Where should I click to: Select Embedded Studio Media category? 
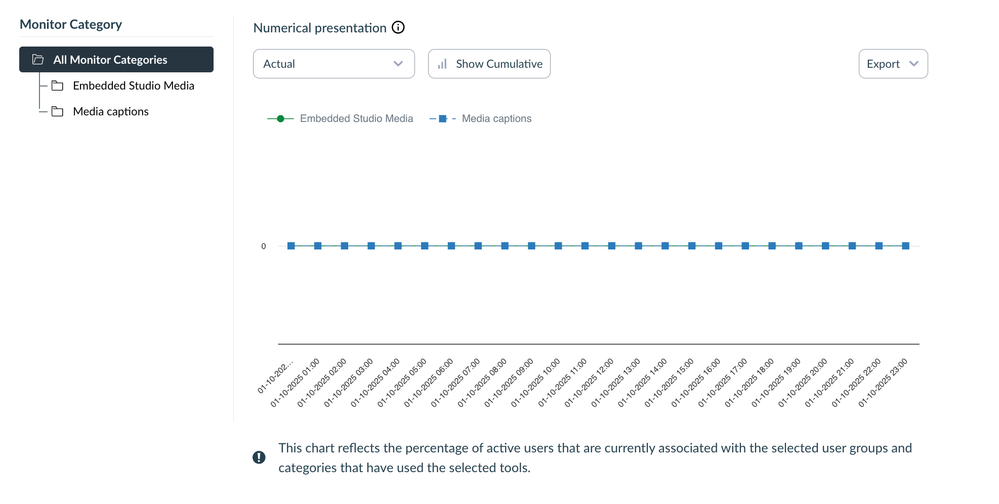coord(133,86)
